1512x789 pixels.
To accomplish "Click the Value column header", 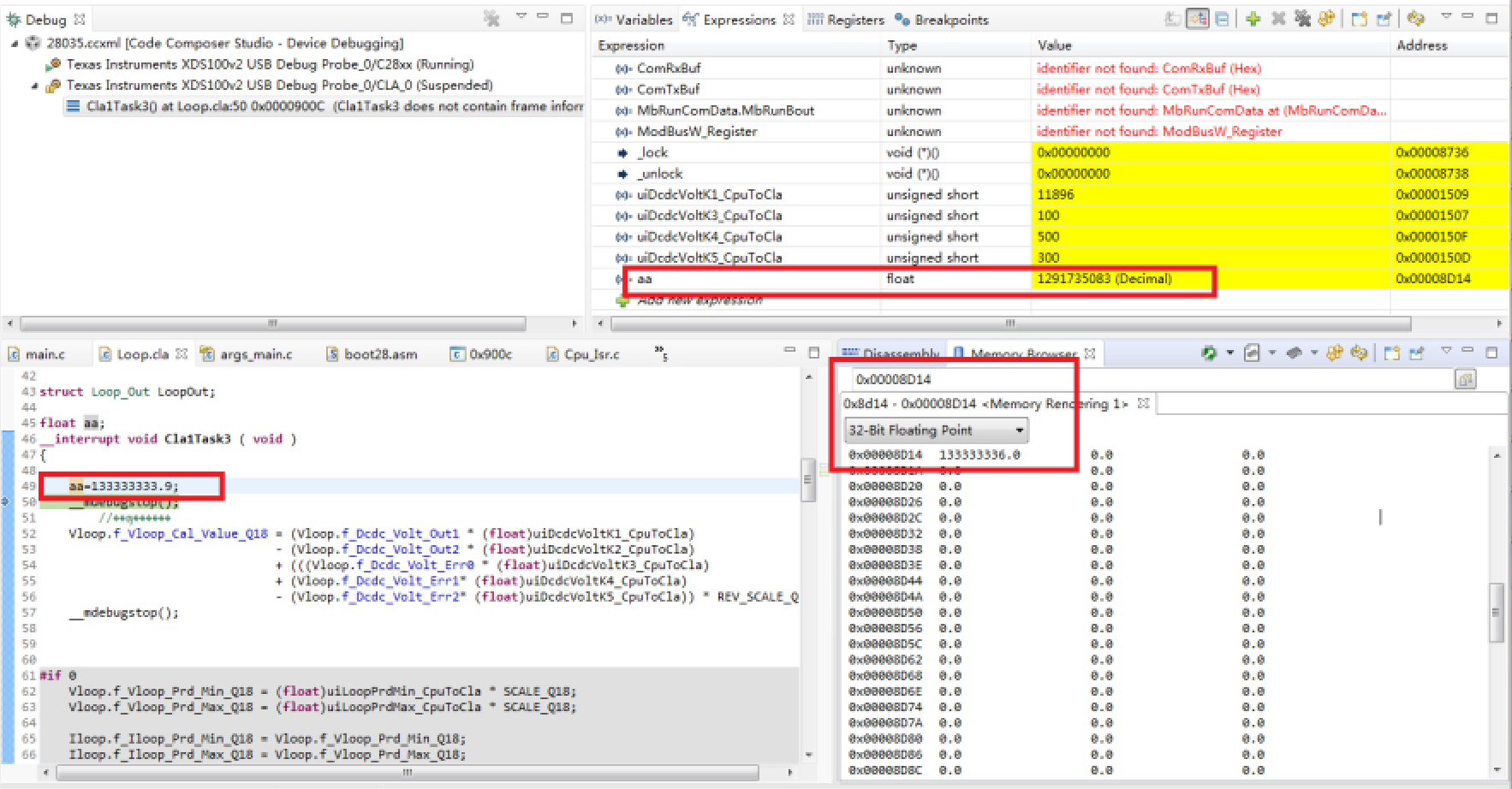I will click(x=1211, y=46).
